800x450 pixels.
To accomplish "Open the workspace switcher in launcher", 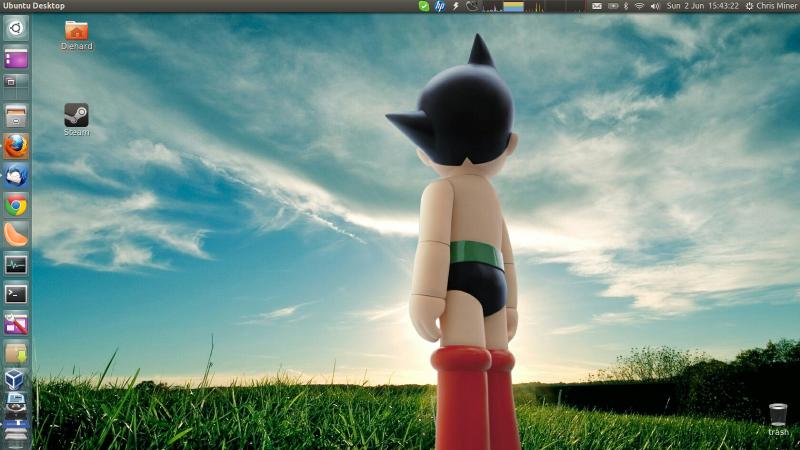I will (x=16, y=86).
